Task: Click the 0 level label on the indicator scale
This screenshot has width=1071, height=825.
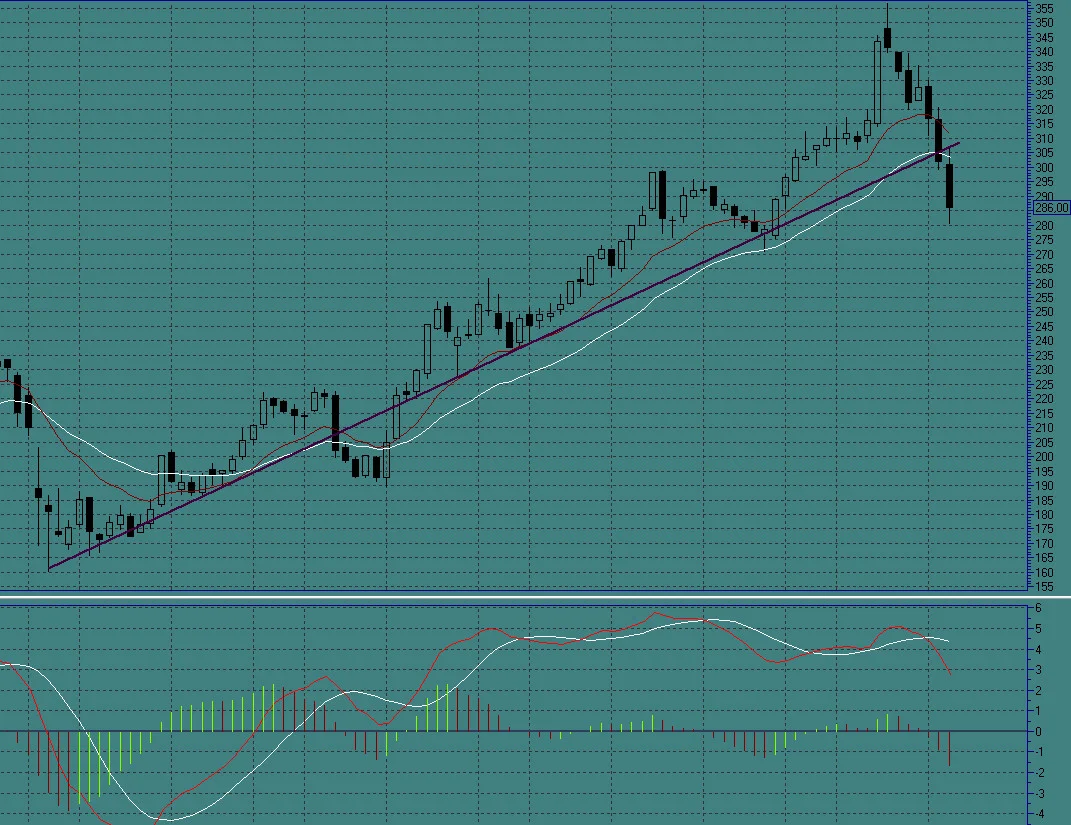Action: 1039,731
